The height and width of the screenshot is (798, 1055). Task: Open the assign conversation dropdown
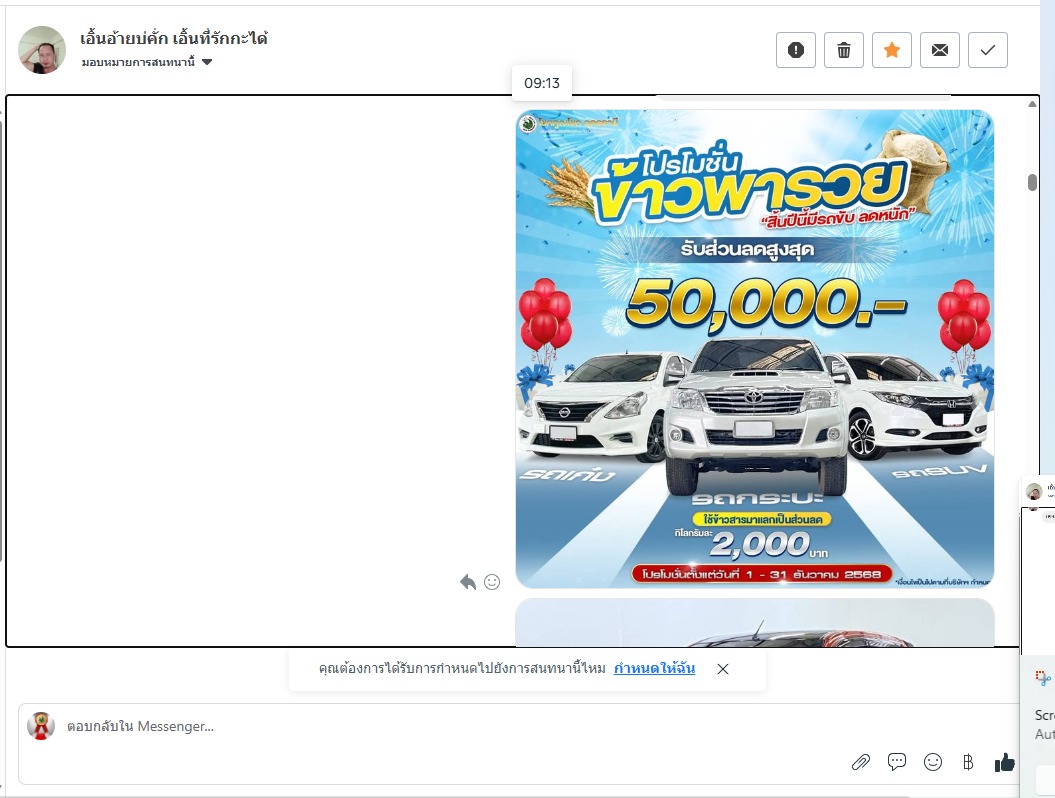tap(147, 62)
